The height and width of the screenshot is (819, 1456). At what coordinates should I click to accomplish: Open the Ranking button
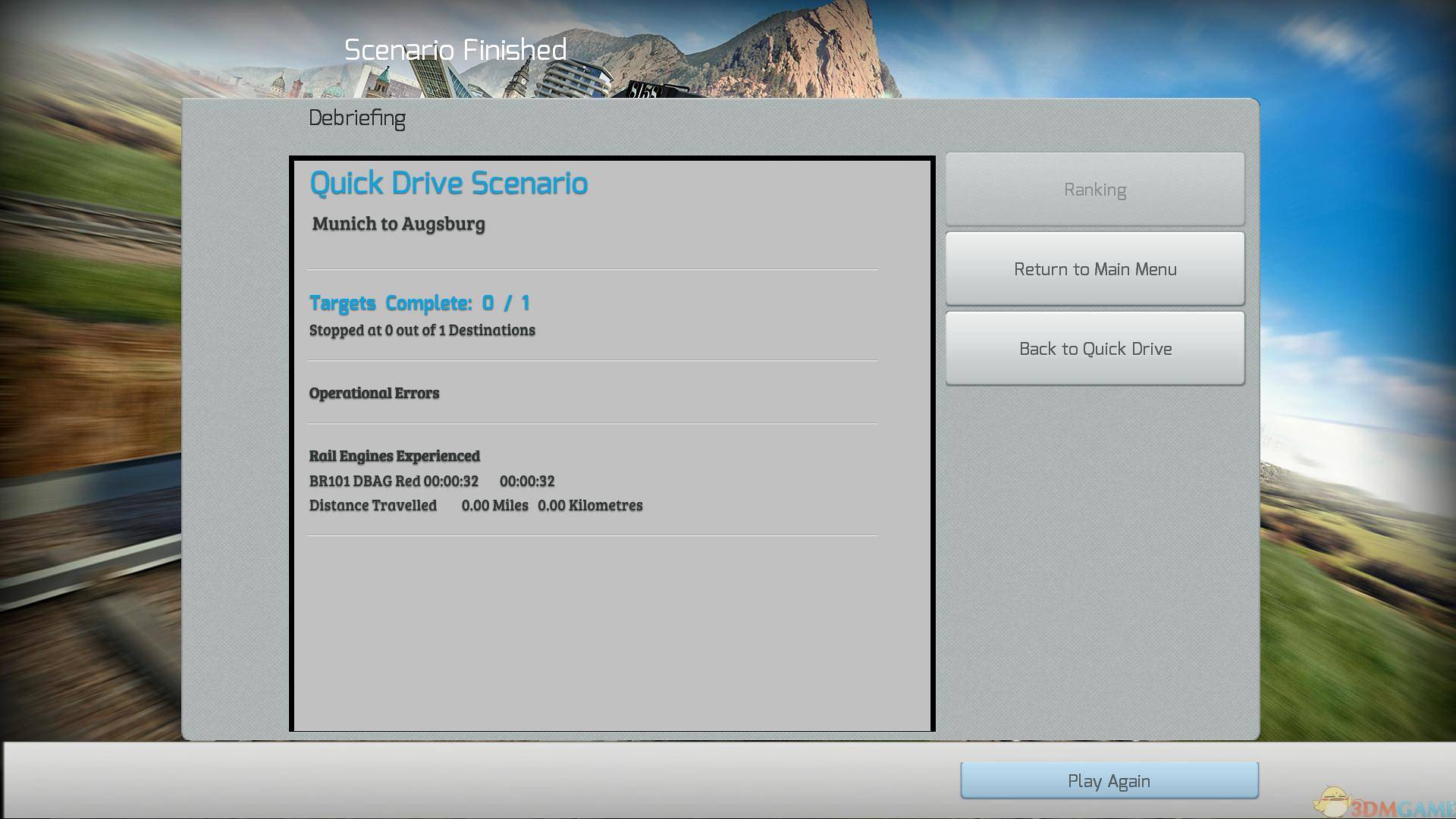pyautogui.click(x=1094, y=190)
